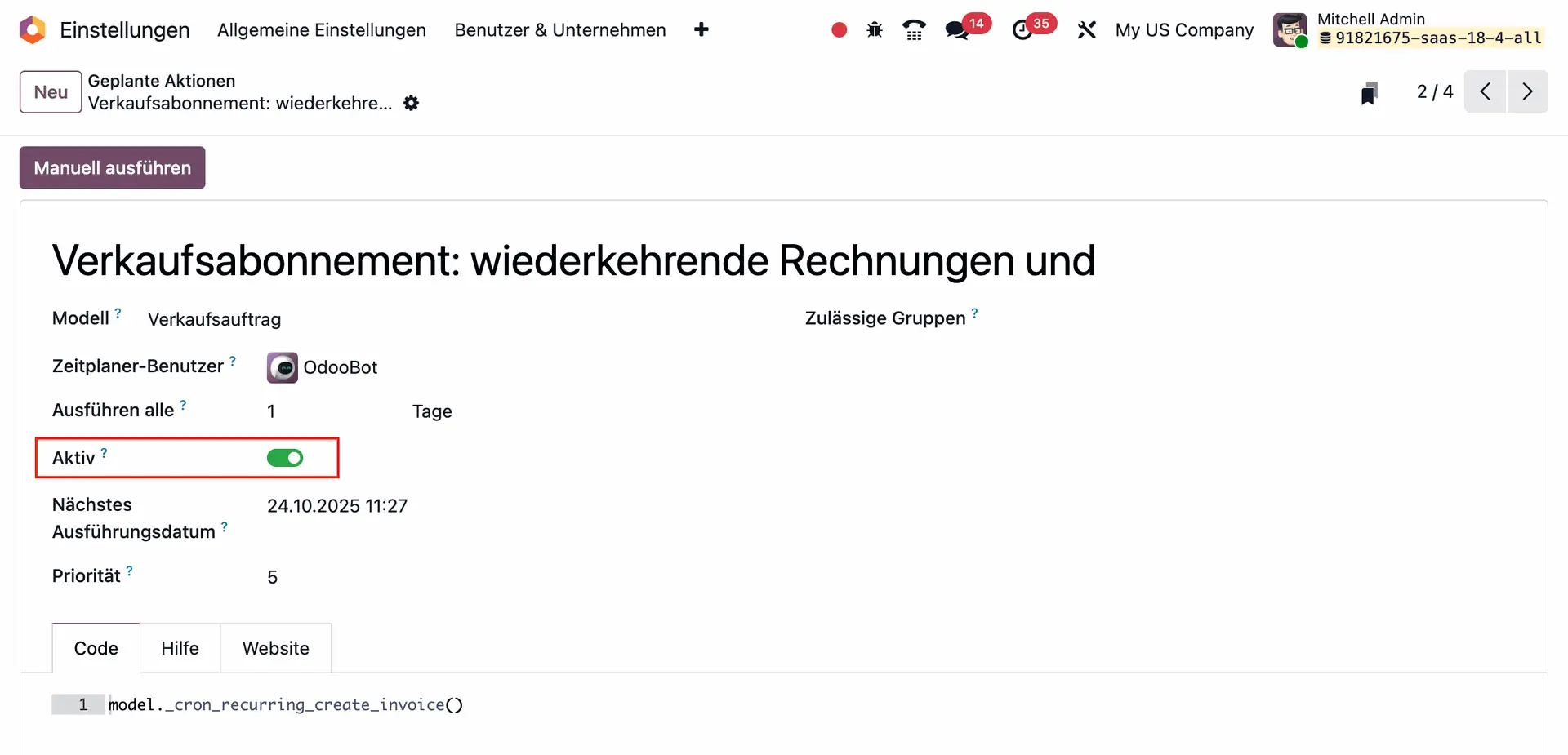Image resolution: width=1568 pixels, height=755 pixels.
Task: Click the red recording indicator icon
Action: coord(839,30)
